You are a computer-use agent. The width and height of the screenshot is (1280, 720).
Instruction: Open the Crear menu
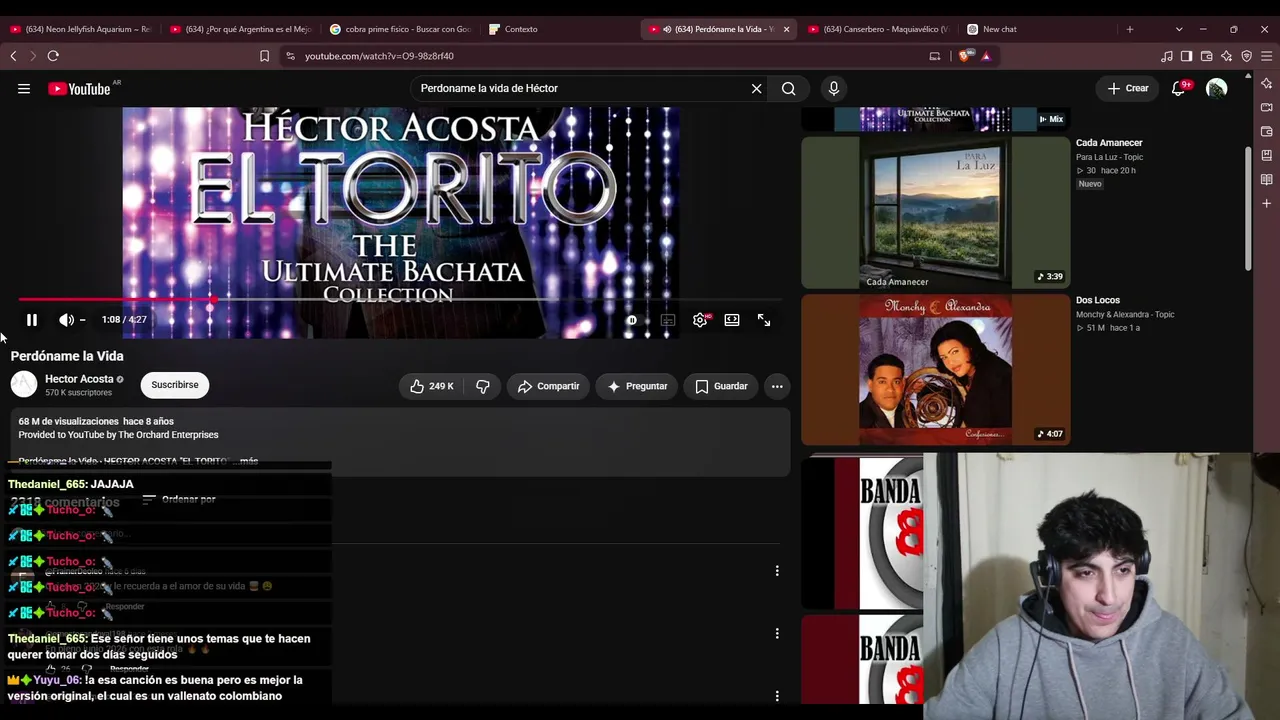click(x=1128, y=88)
